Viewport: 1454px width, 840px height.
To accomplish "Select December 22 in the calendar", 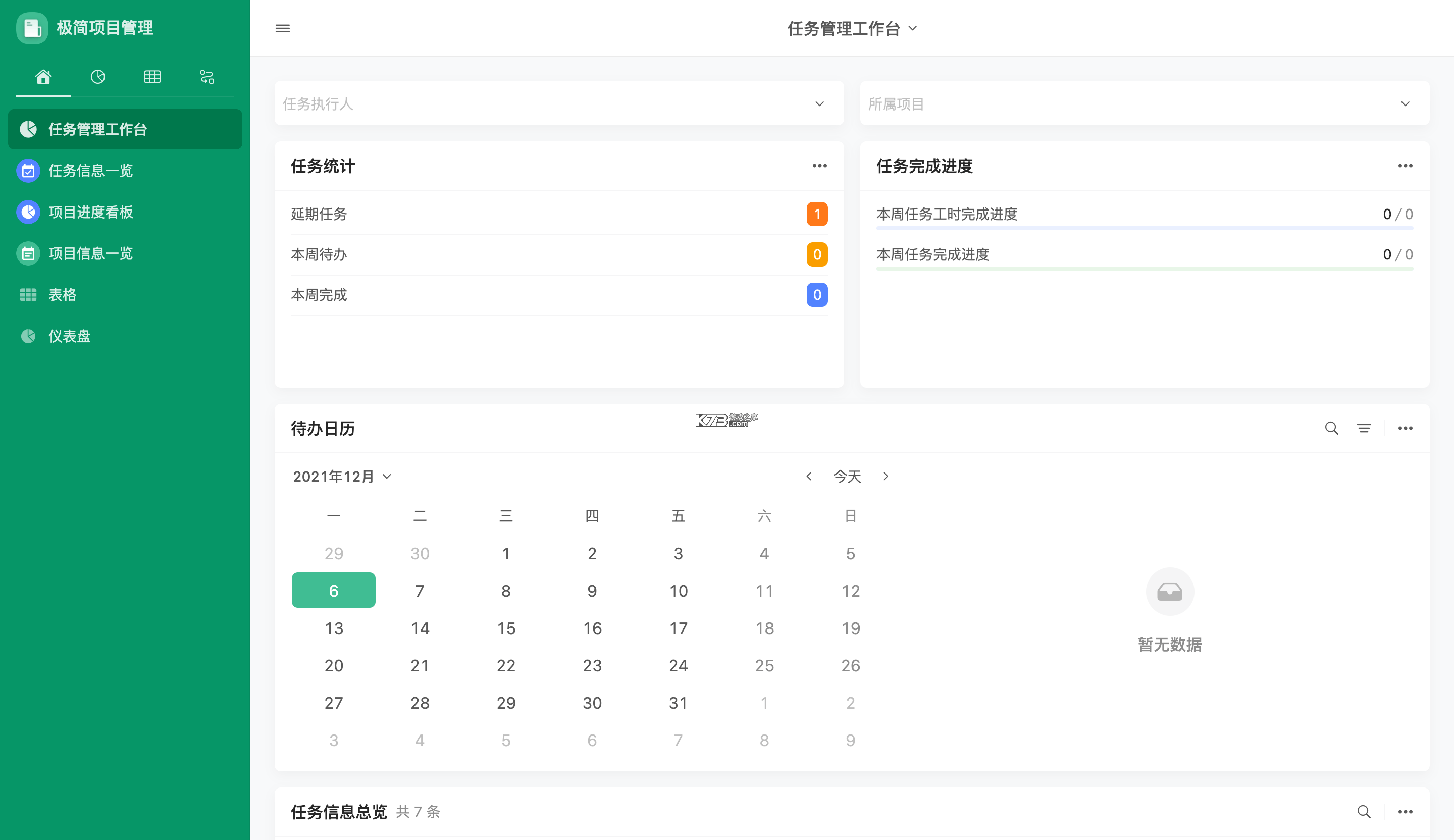I will tap(506, 666).
